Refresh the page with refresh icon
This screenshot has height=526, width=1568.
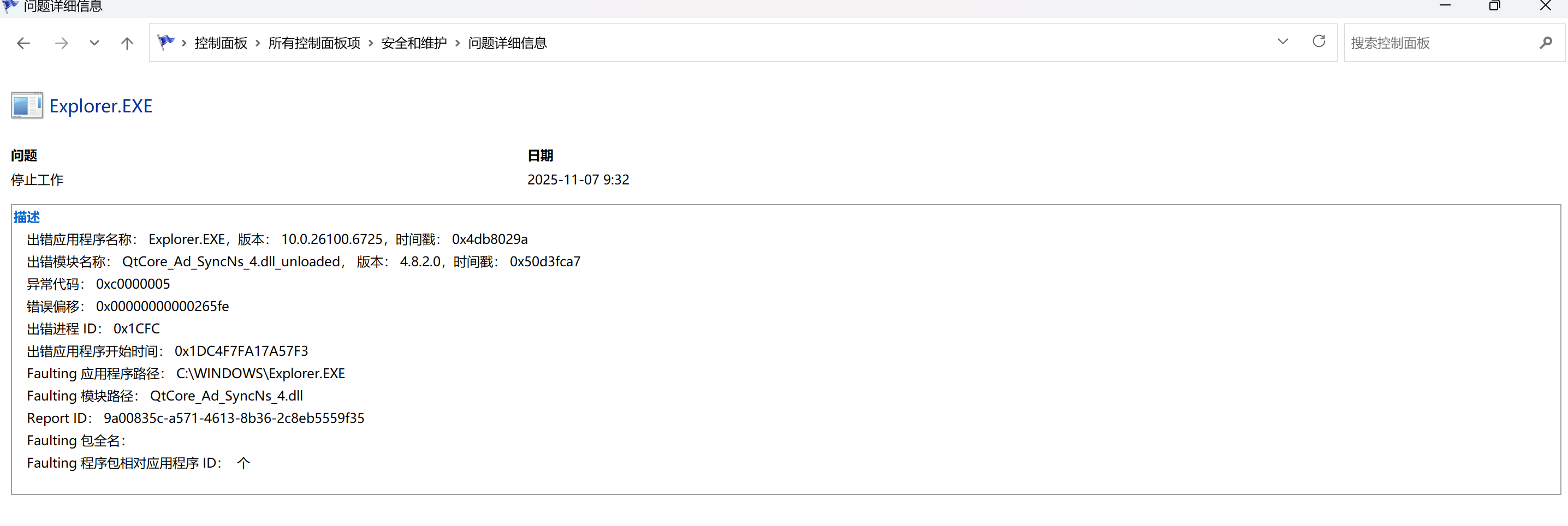tap(1319, 42)
